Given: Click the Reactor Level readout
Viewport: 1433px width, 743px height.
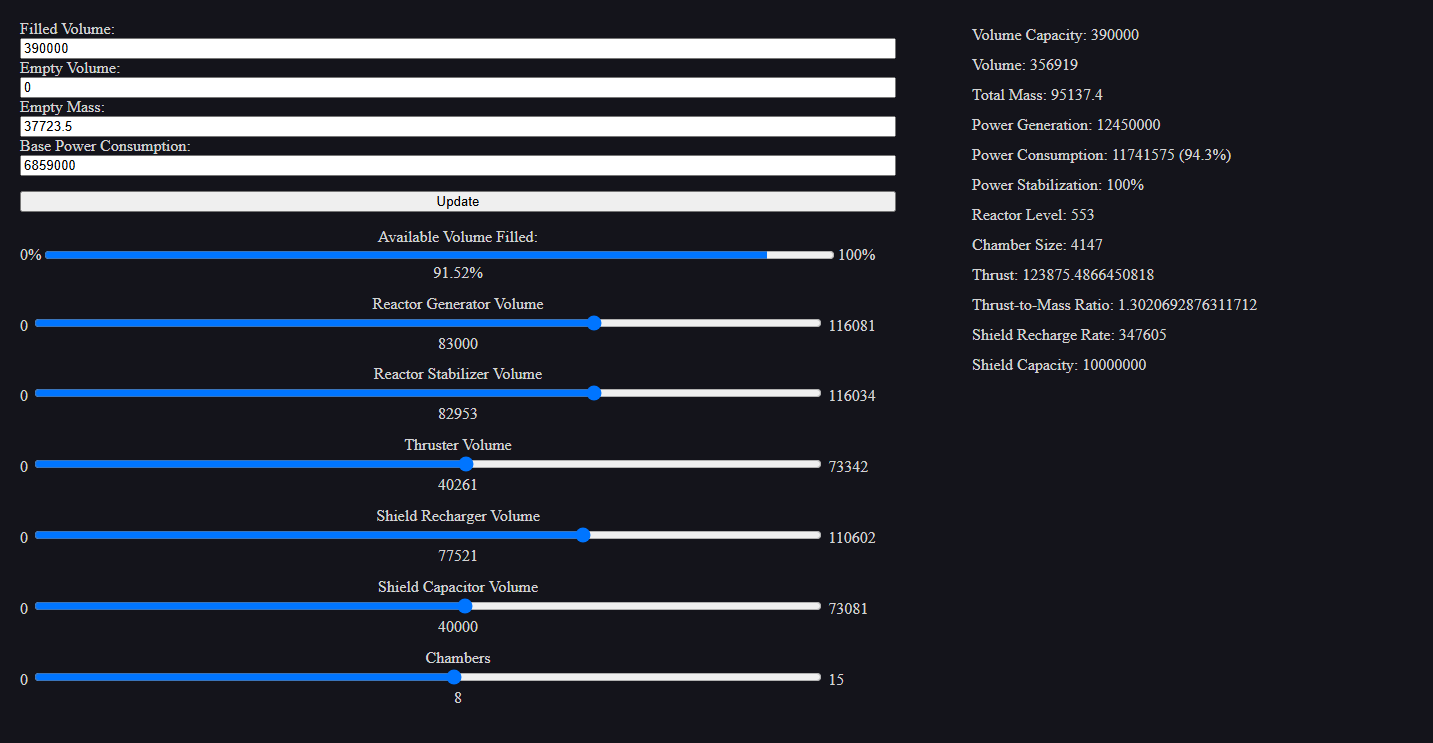Looking at the screenshot, I should [x=1033, y=215].
